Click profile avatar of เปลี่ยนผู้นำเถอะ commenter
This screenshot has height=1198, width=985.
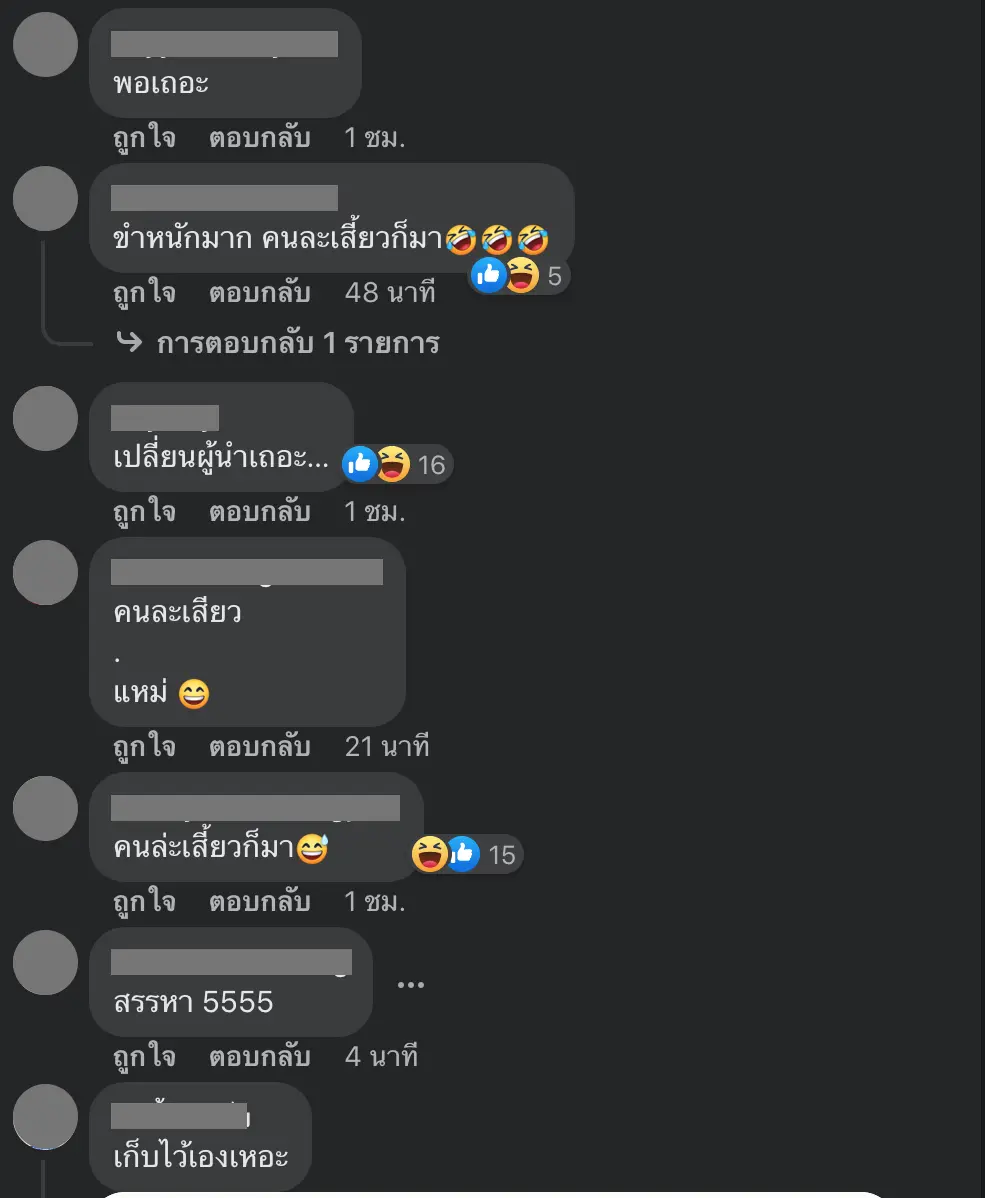point(46,418)
